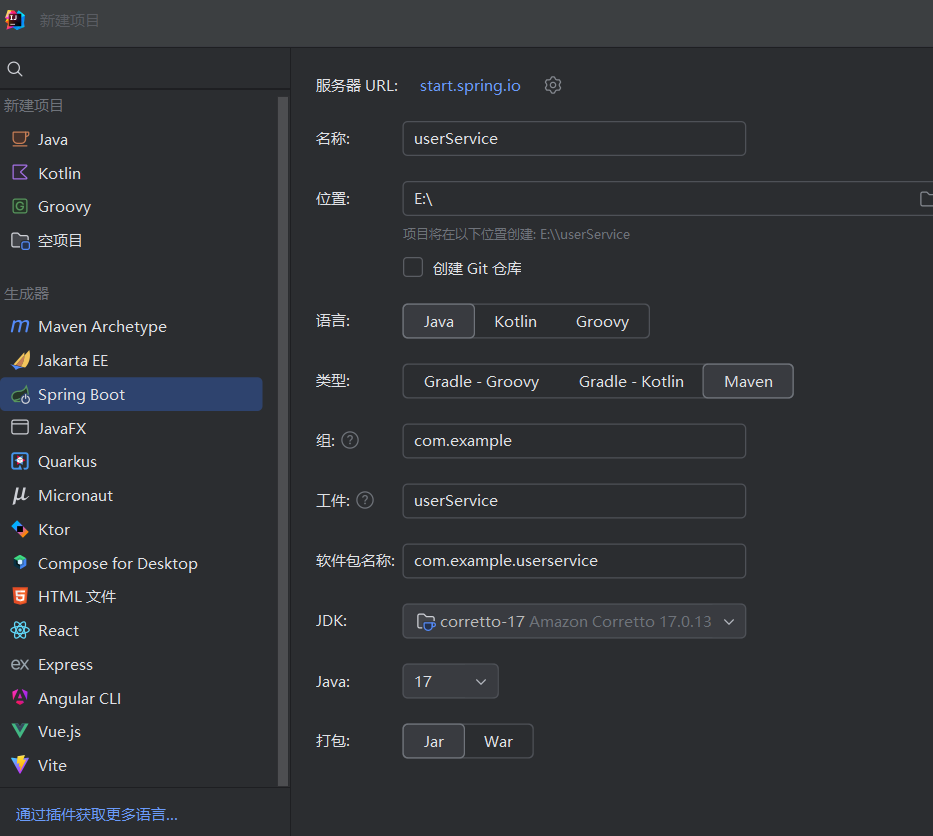Click the Angular CLI icon
This screenshot has height=836, width=933.
tap(20, 697)
